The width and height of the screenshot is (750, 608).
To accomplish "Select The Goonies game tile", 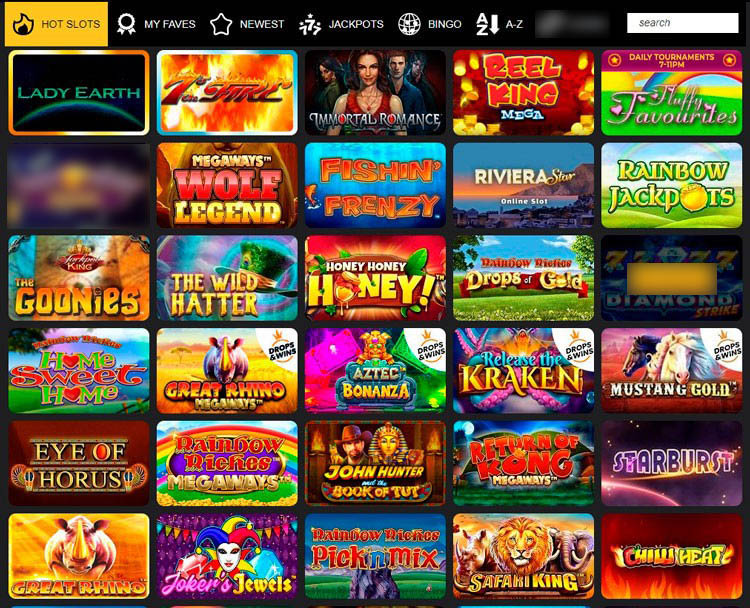I will point(79,277).
